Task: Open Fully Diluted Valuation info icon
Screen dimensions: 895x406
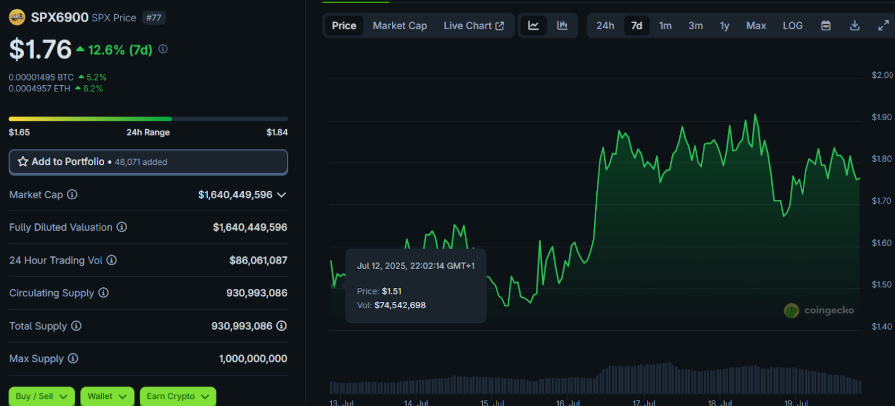Action: 122,227
